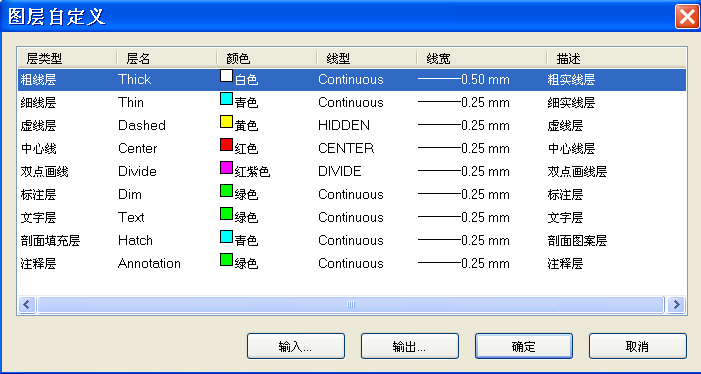Click the 输入... import button

[x=296, y=346]
